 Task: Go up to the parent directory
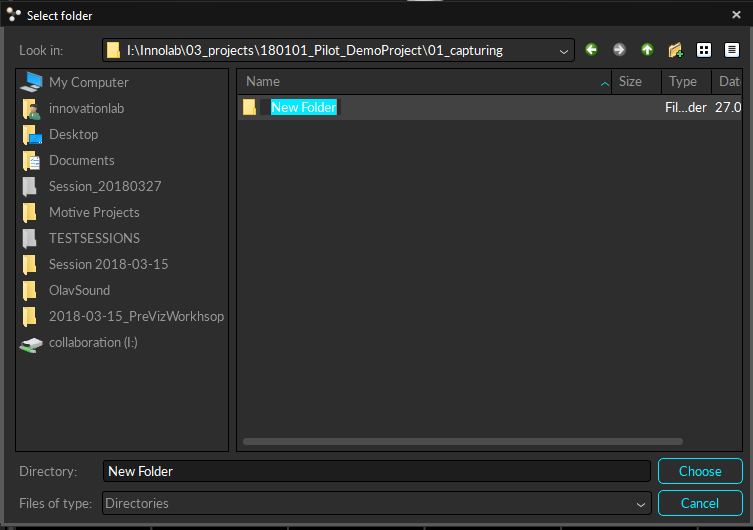[647, 50]
